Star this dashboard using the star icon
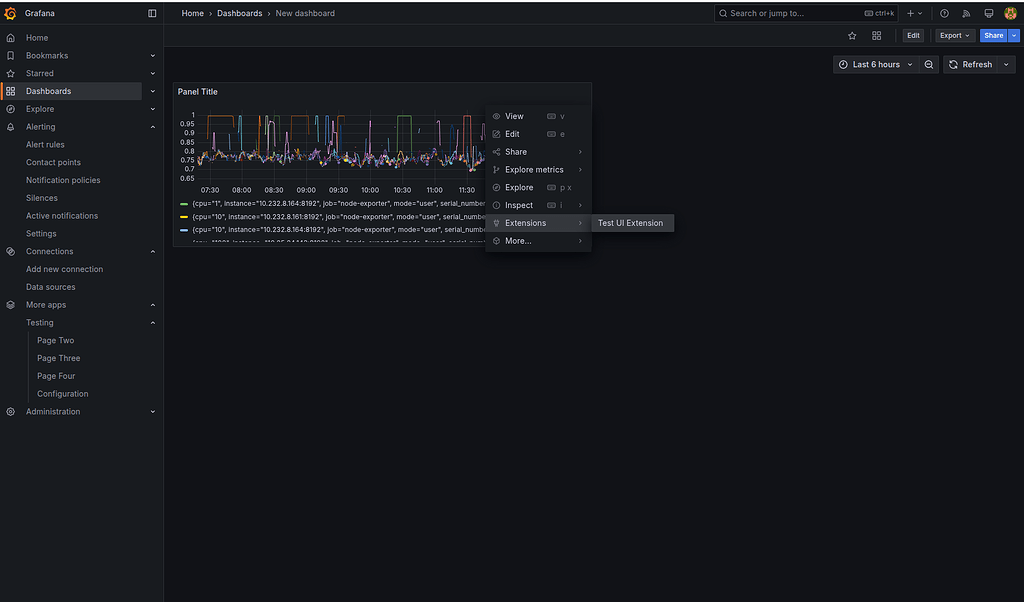The image size is (1024, 602). point(852,35)
